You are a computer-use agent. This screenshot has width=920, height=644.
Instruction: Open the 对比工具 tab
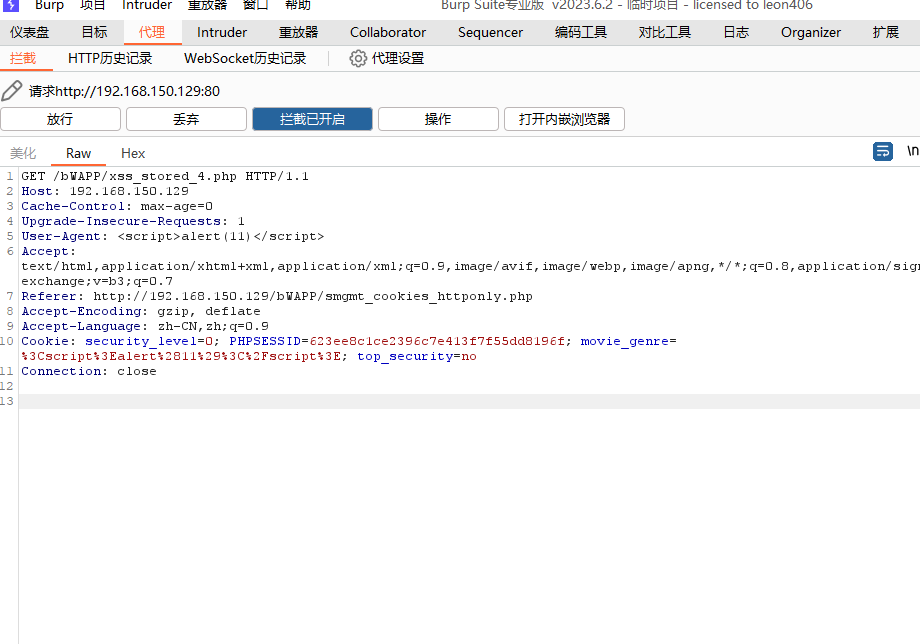664,32
